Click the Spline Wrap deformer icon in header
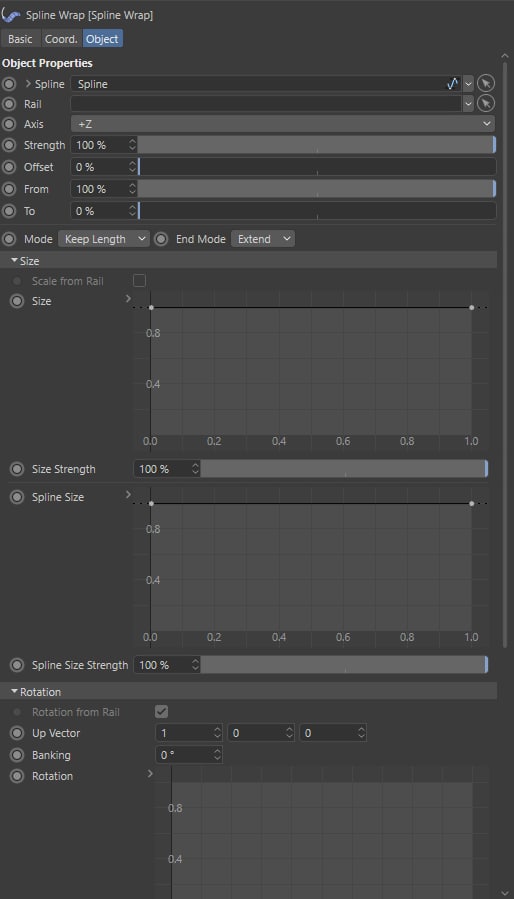This screenshot has height=899, width=514. (x=11, y=15)
